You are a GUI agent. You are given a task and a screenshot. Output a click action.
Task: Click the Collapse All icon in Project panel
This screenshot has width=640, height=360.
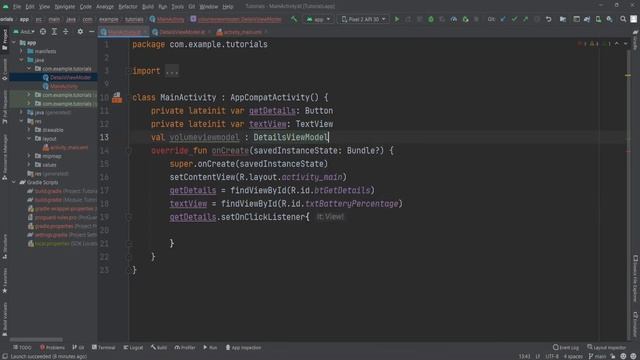66,31
